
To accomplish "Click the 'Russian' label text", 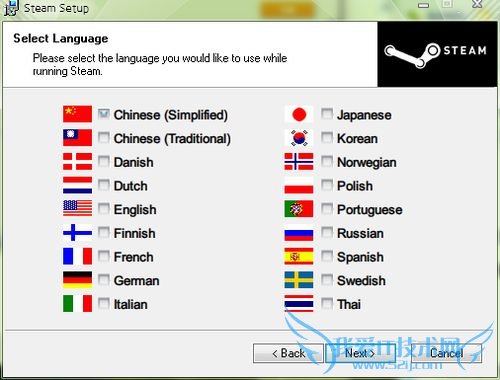I will [360, 233].
